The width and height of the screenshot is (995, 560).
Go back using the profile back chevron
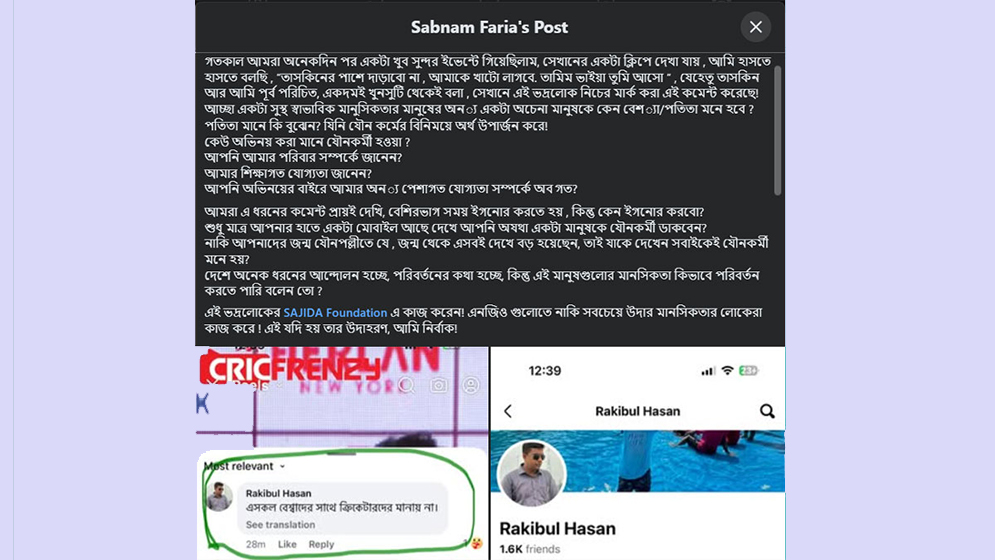coord(508,411)
